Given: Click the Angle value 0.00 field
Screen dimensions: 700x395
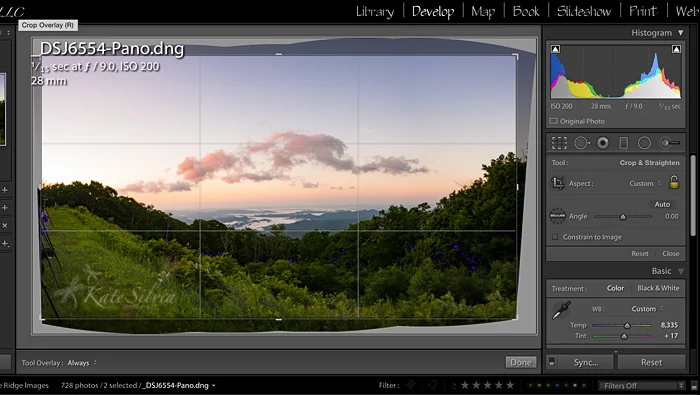Looking at the screenshot, I should click(671, 216).
